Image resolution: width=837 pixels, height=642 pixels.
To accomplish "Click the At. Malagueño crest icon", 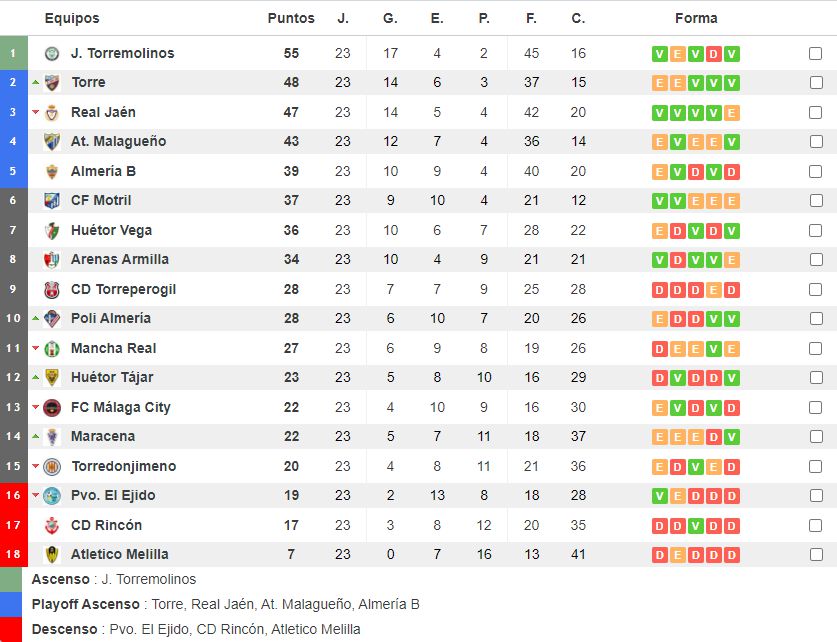I will pyautogui.click(x=52, y=141).
